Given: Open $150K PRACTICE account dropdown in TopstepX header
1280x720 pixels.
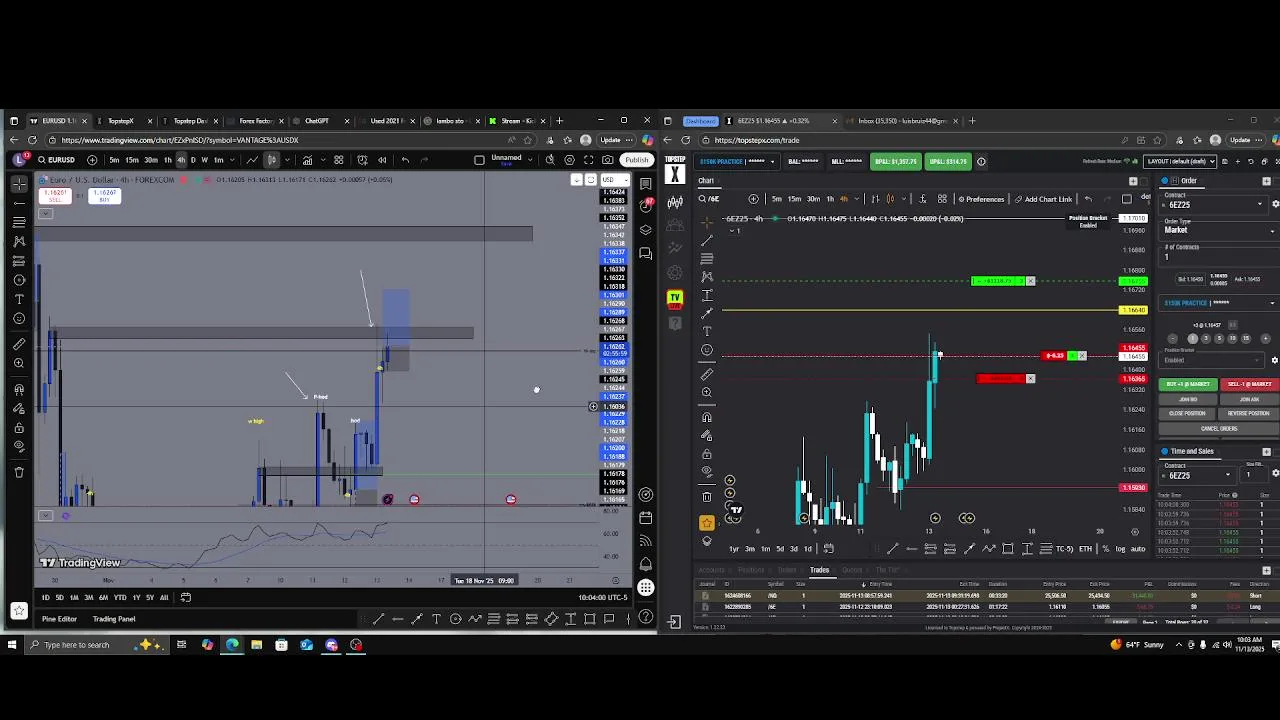Looking at the screenshot, I should [736, 161].
